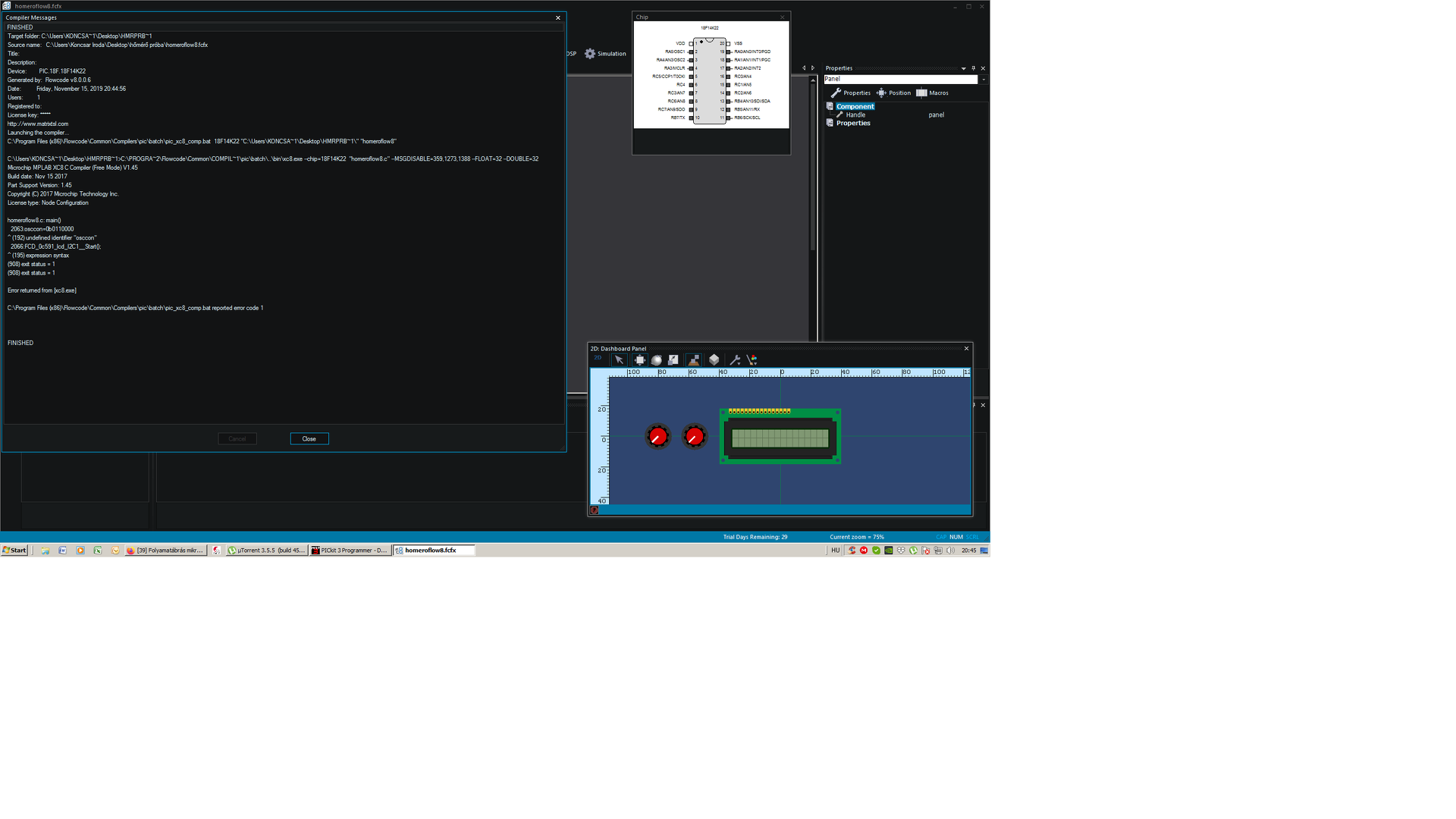
Task: Click the HU language indicator in tray
Action: (836, 551)
